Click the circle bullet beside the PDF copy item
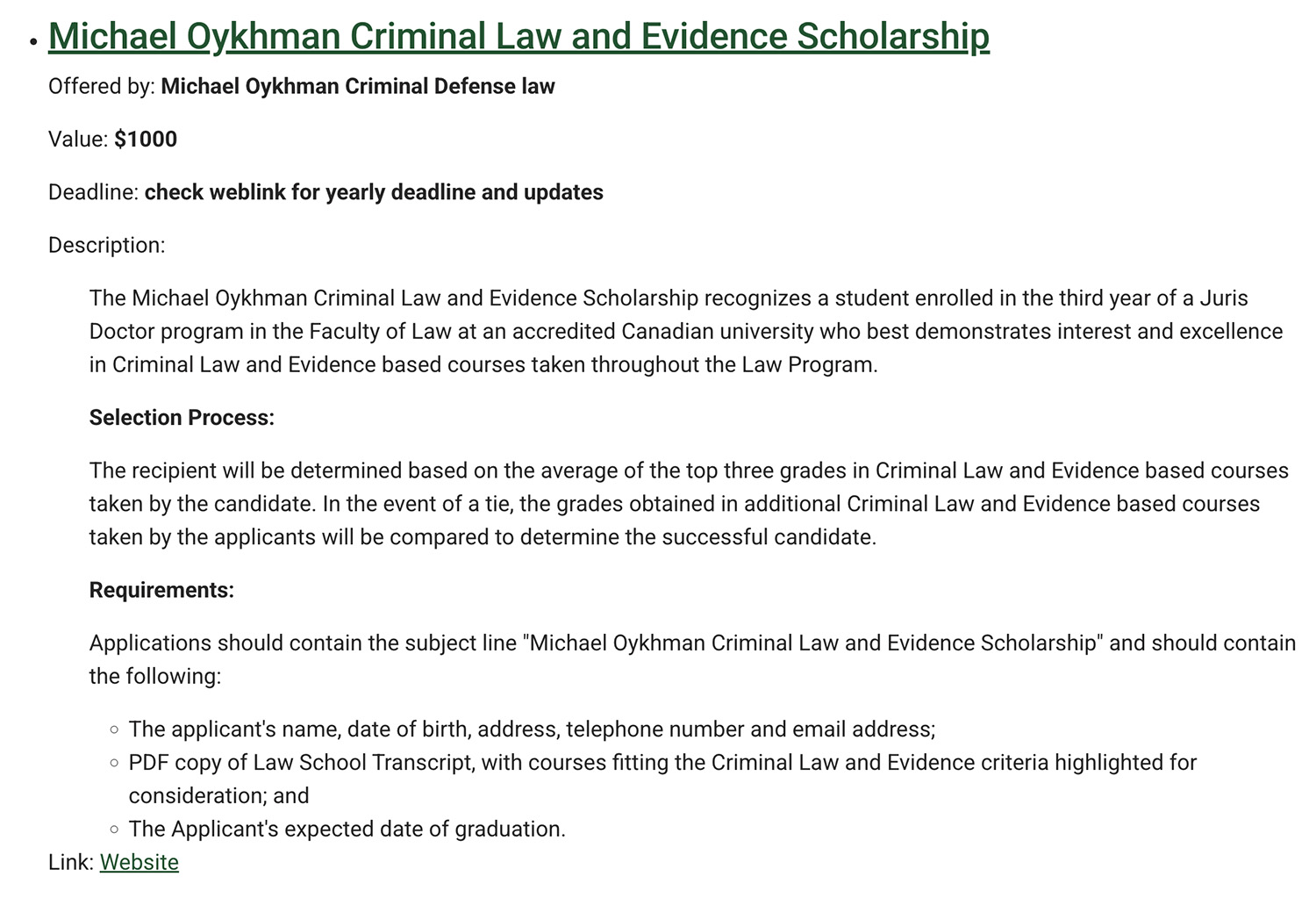This screenshot has width=1316, height=898. pyautogui.click(x=114, y=763)
